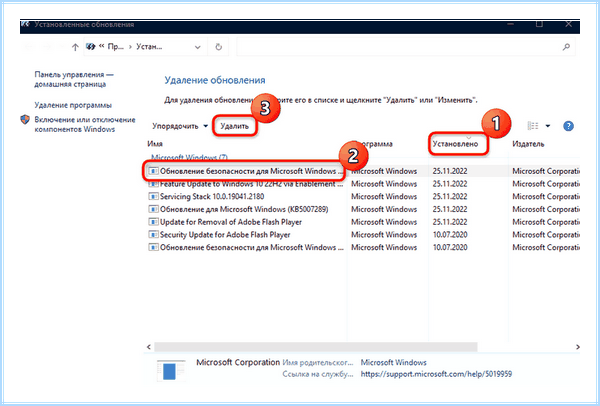The height and width of the screenshot is (406, 600).
Task: Click the Пр... breadcrumb in address bar
Action: 116,47
